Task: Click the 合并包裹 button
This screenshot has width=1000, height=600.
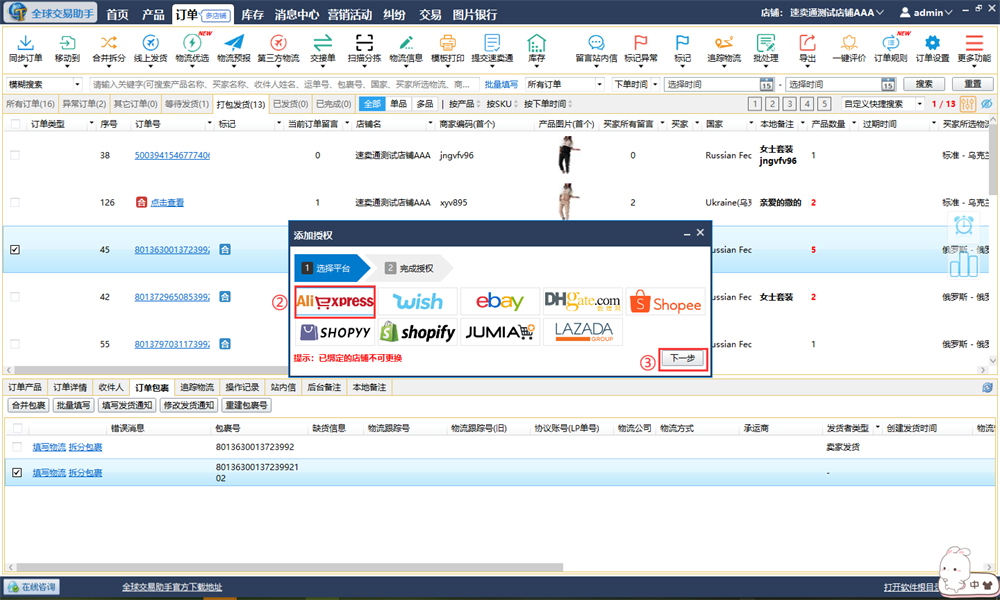Action: coord(28,406)
